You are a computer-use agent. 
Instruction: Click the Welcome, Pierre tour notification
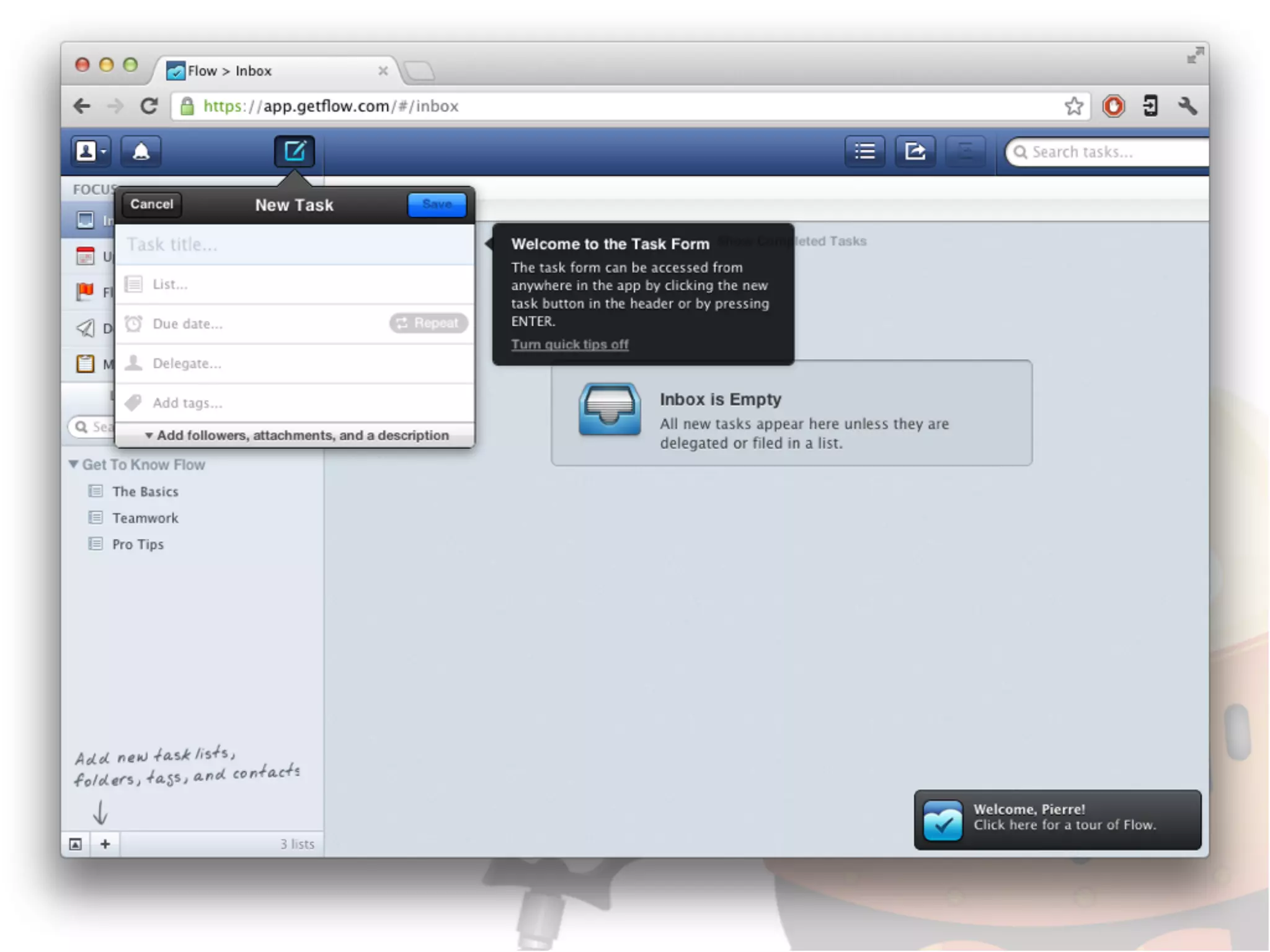point(1057,819)
